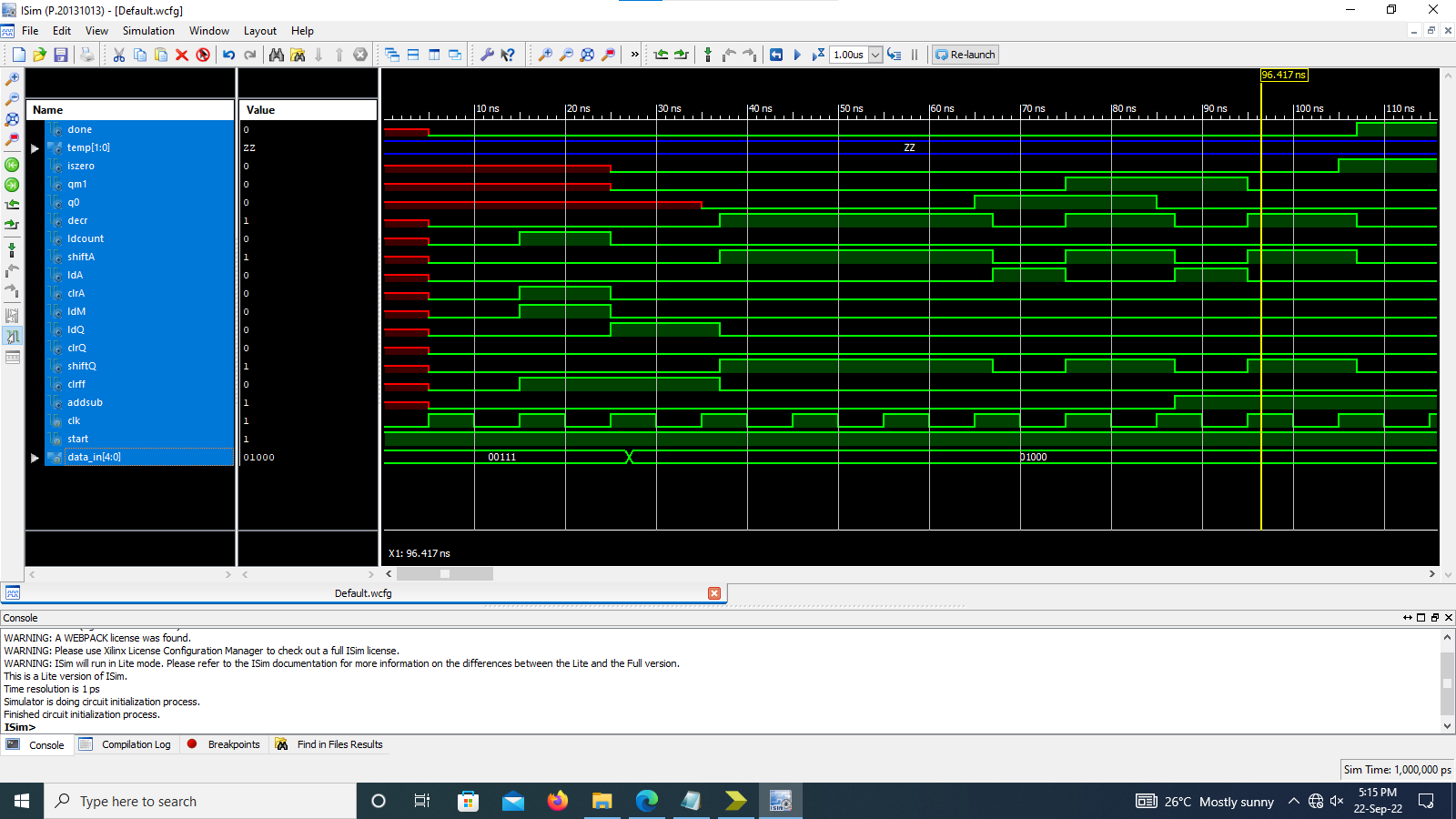Toggle the Snap to Transition mode

pos(708,55)
